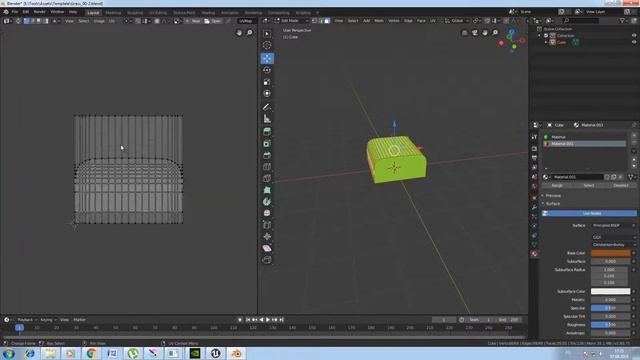Open Material properties tab icon

pyautogui.click(x=534, y=254)
